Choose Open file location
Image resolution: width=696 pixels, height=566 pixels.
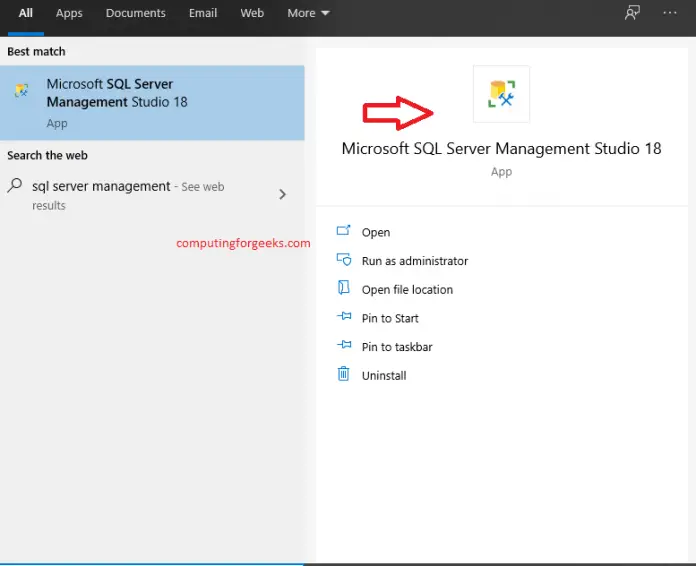point(407,290)
